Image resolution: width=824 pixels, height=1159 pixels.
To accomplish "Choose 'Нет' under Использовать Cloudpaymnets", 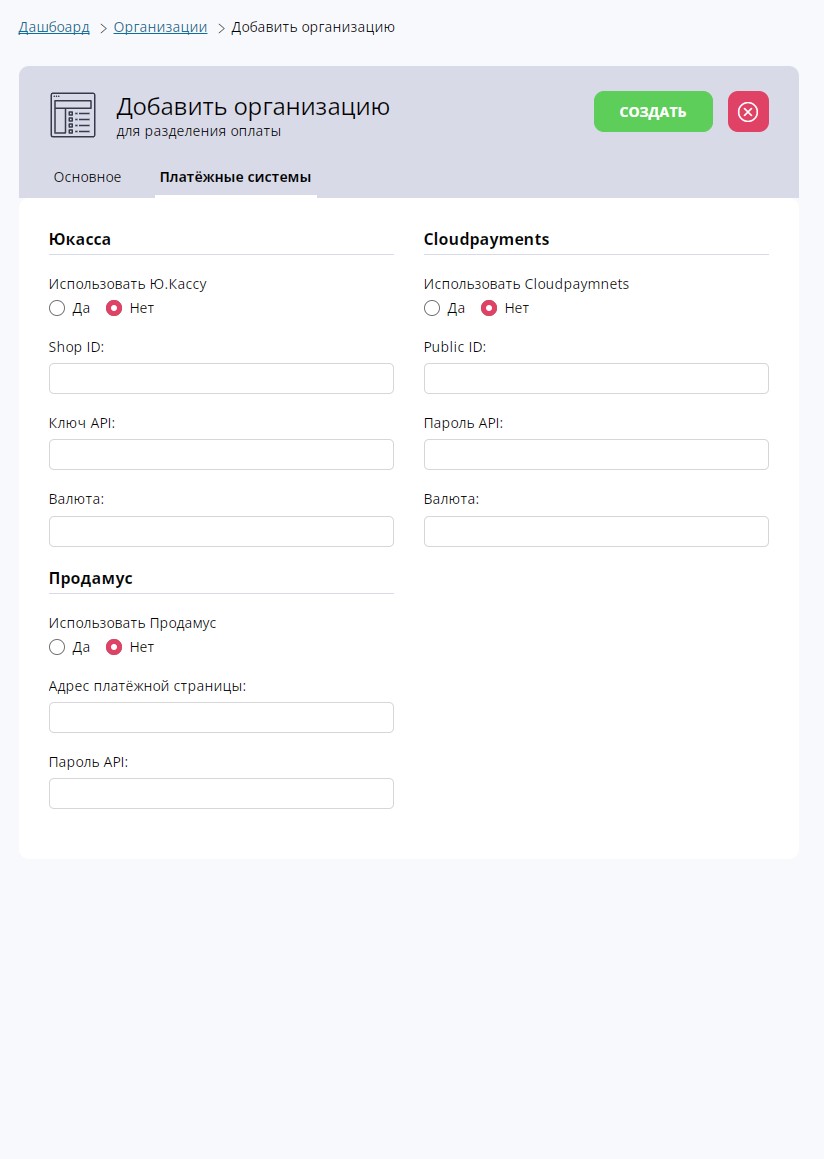I will (x=489, y=308).
